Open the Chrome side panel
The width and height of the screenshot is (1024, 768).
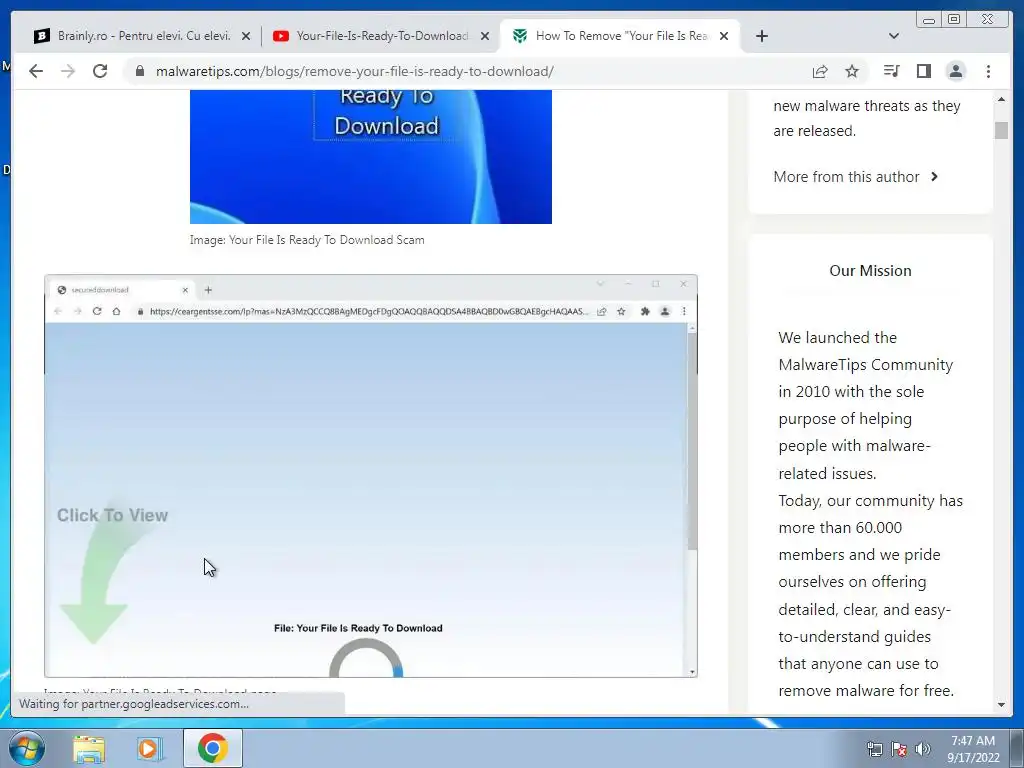coord(923,71)
